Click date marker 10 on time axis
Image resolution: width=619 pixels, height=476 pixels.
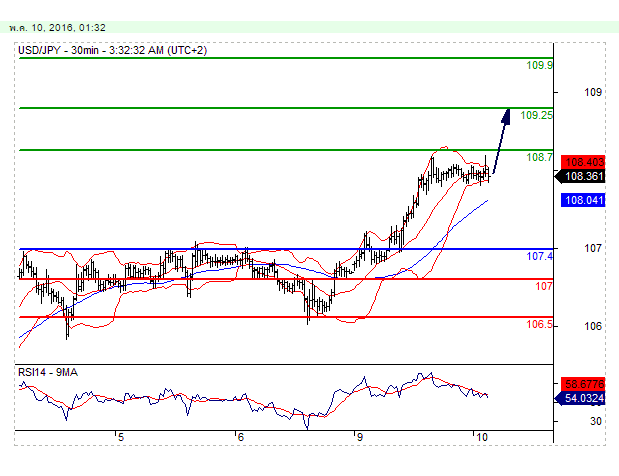coord(482,437)
